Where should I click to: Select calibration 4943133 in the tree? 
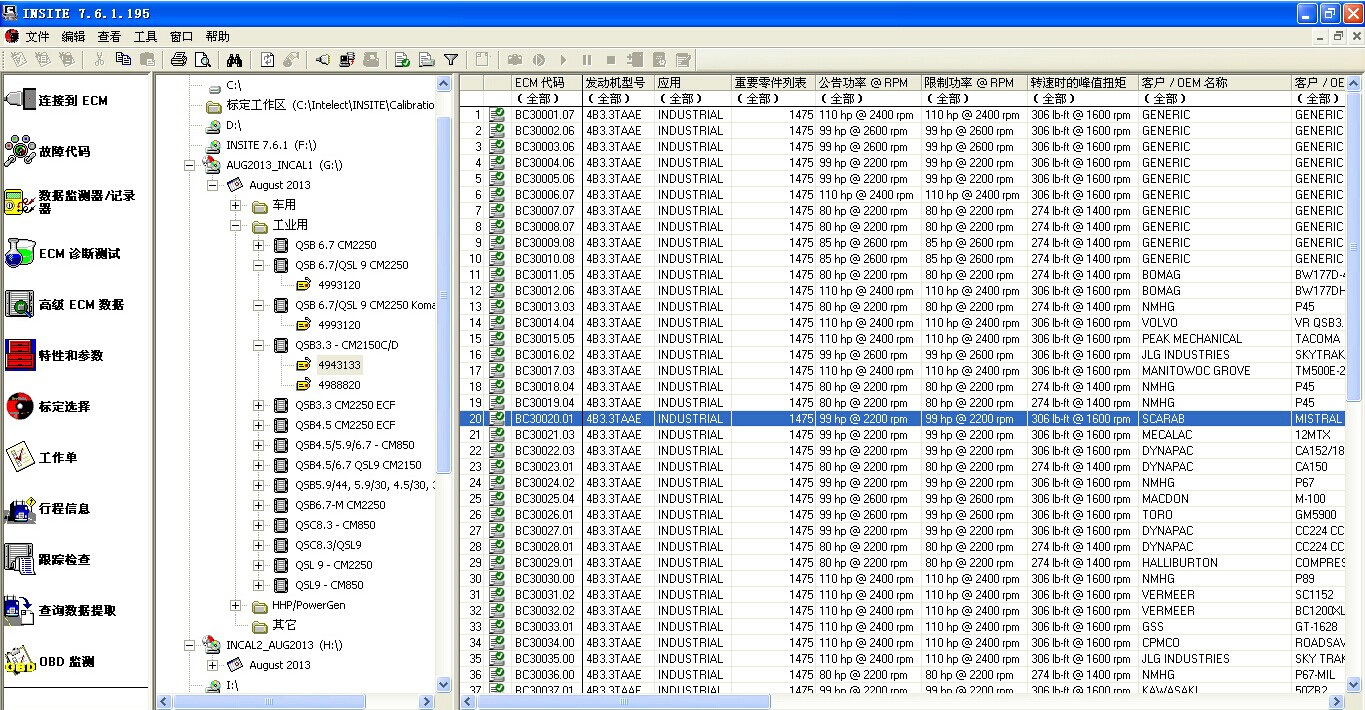340,365
